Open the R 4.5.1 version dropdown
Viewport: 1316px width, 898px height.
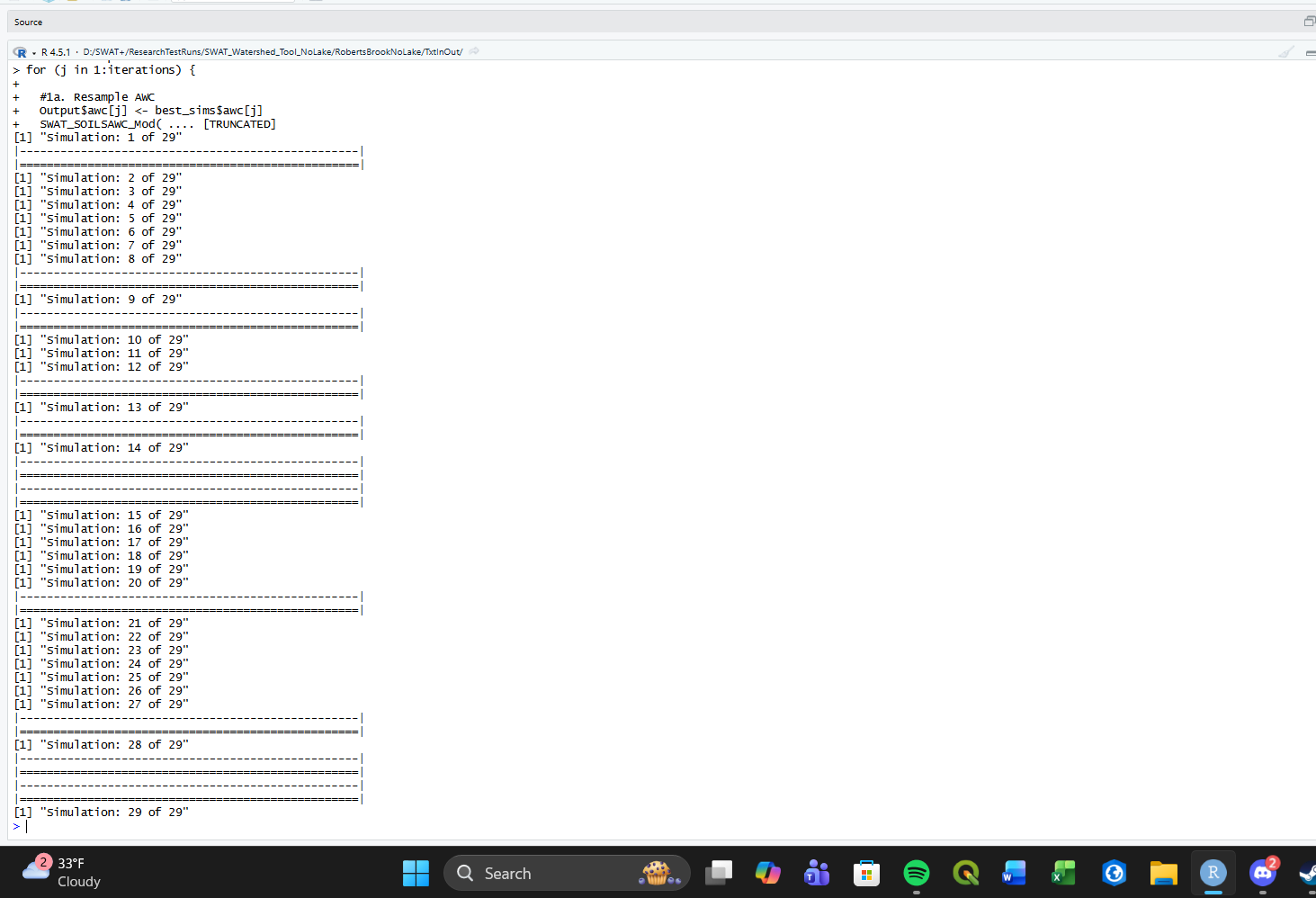[x=34, y=53]
